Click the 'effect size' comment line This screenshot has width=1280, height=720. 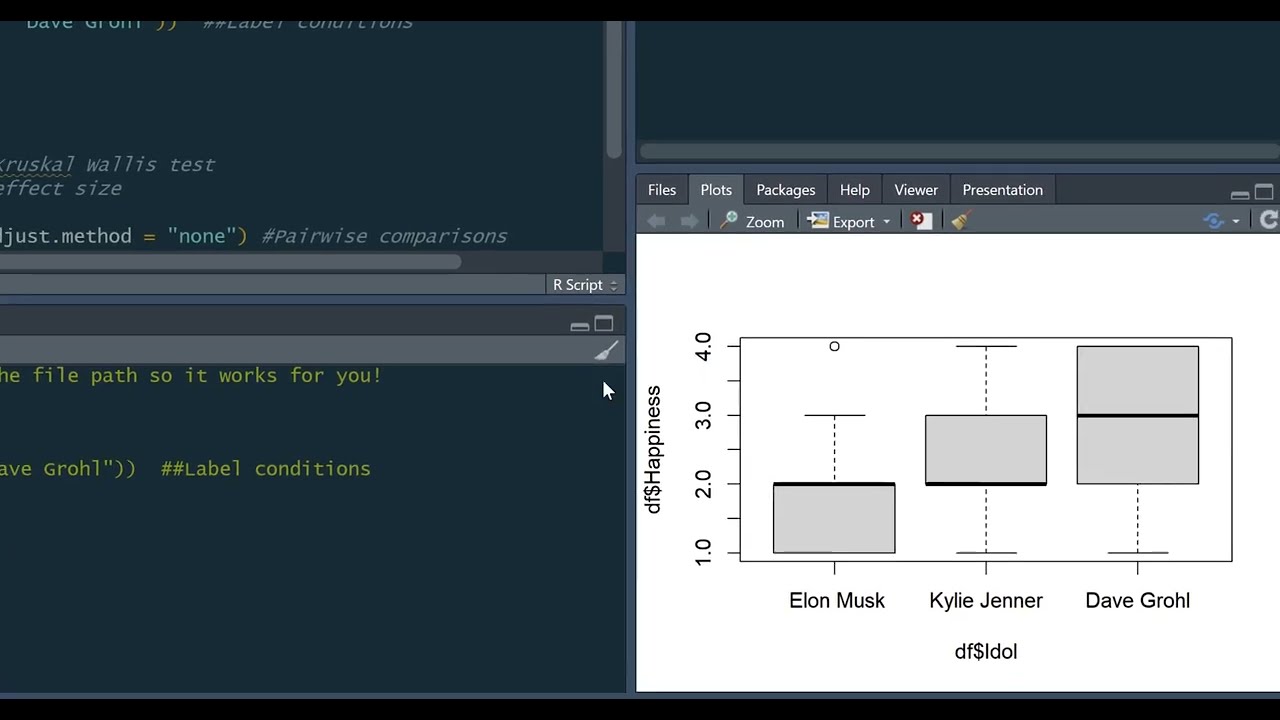(60, 189)
